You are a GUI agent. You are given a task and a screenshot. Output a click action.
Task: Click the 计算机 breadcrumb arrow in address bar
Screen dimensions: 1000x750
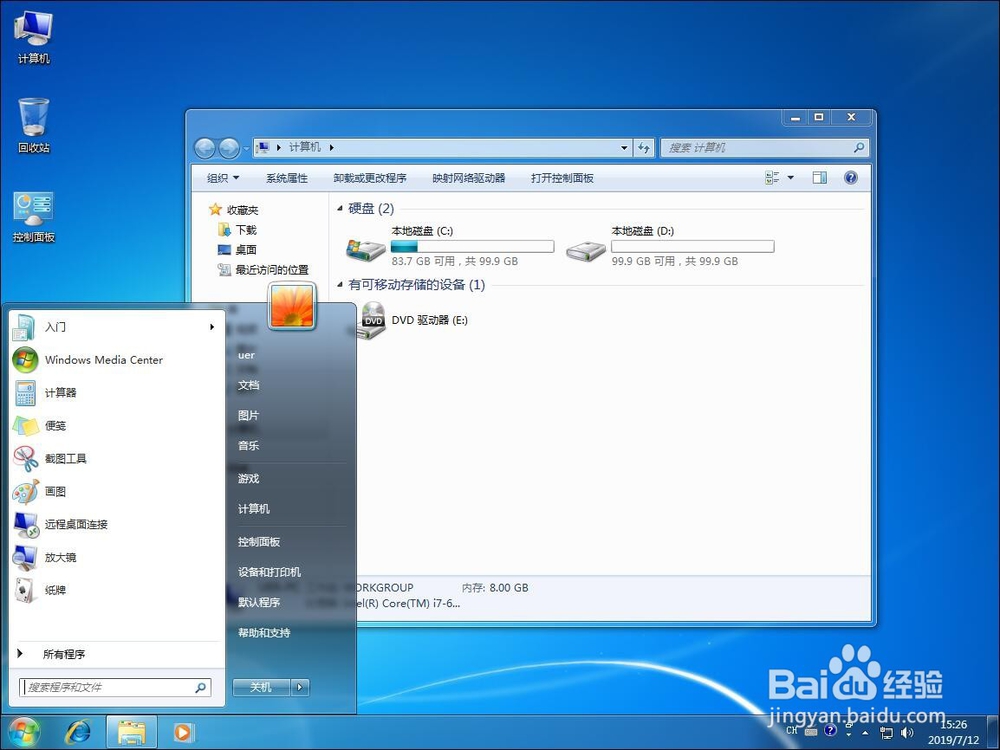coord(332,148)
